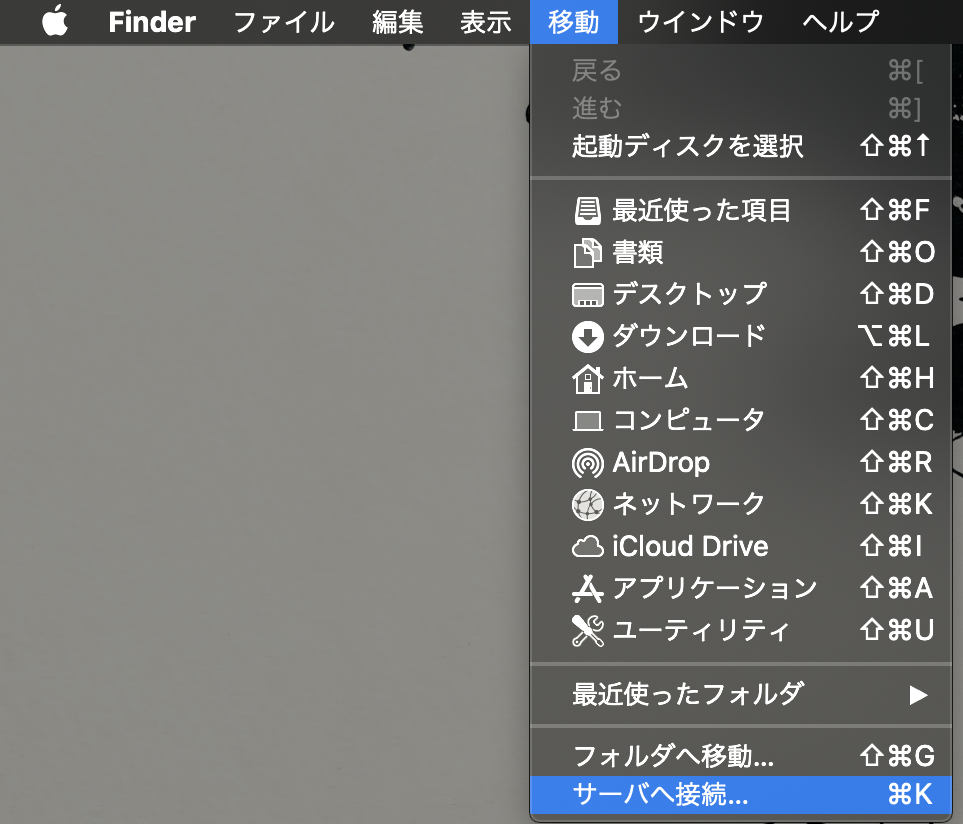
Task: Click the 書類 documents icon
Action: pyautogui.click(x=588, y=252)
